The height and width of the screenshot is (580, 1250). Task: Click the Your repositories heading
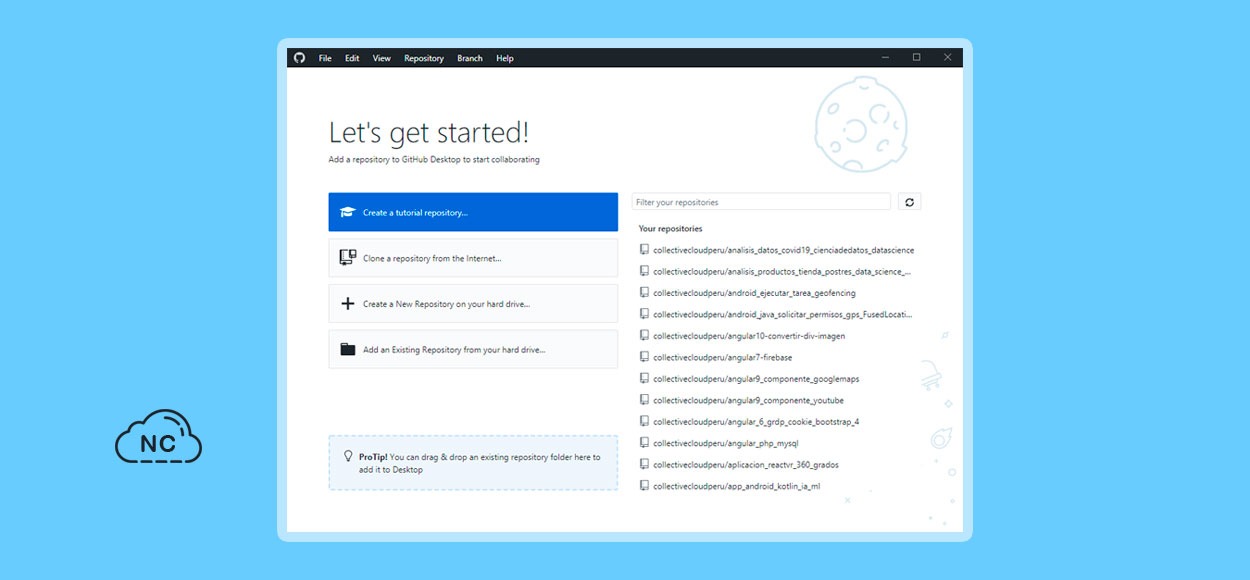click(670, 229)
